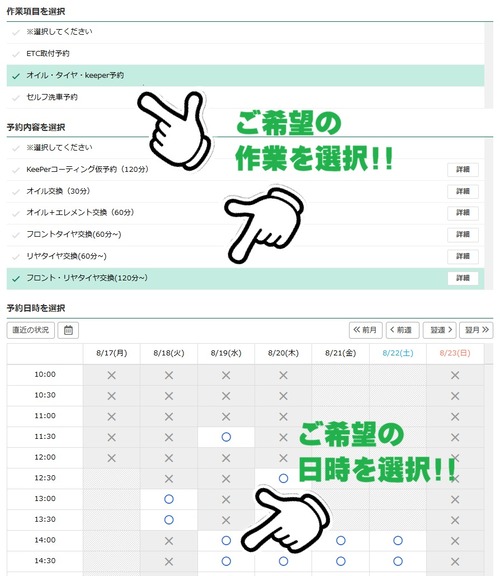This screenshot has height=576, width=500.
Task: Click unavailable X at 8/17(月) 10:00
Action: click(112, 375)
